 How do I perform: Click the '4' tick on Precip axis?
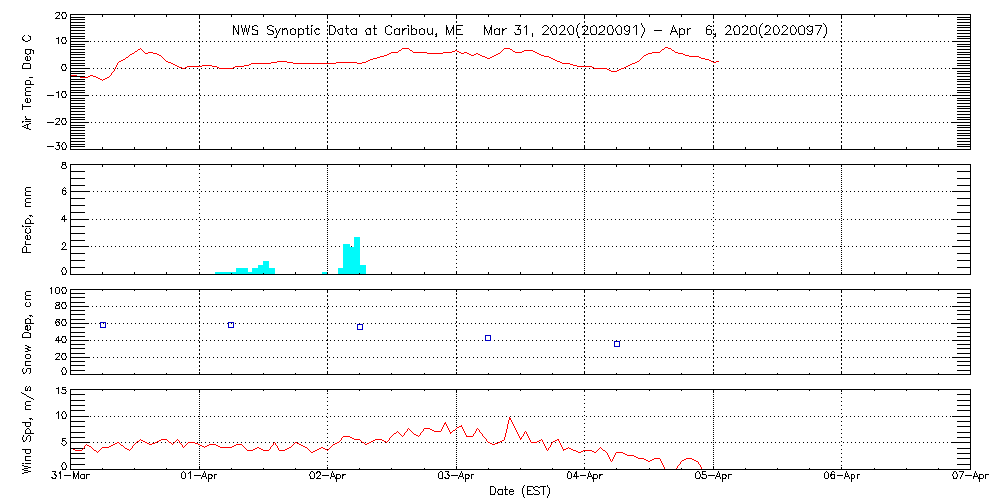click(x=62, y=219)
